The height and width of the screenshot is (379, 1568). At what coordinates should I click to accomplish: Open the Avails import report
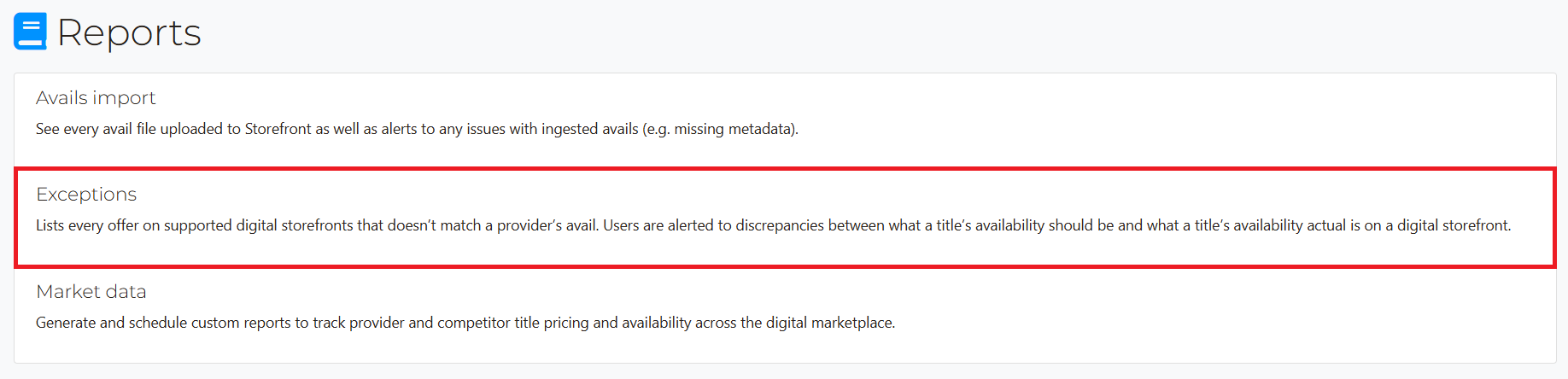click(x=96, y=98)
